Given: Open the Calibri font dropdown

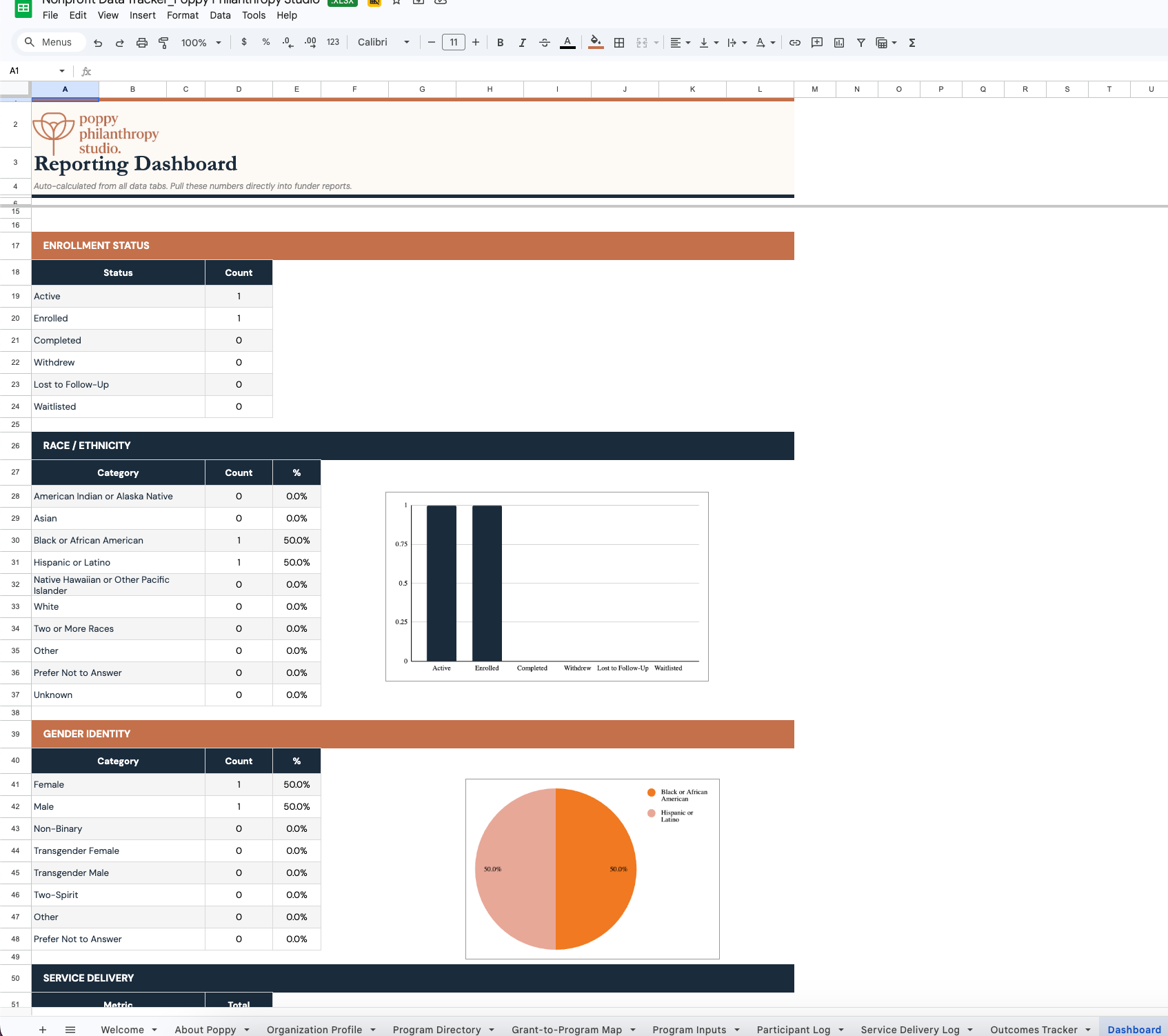Looking at the screenshot, I should coord(383,42).
